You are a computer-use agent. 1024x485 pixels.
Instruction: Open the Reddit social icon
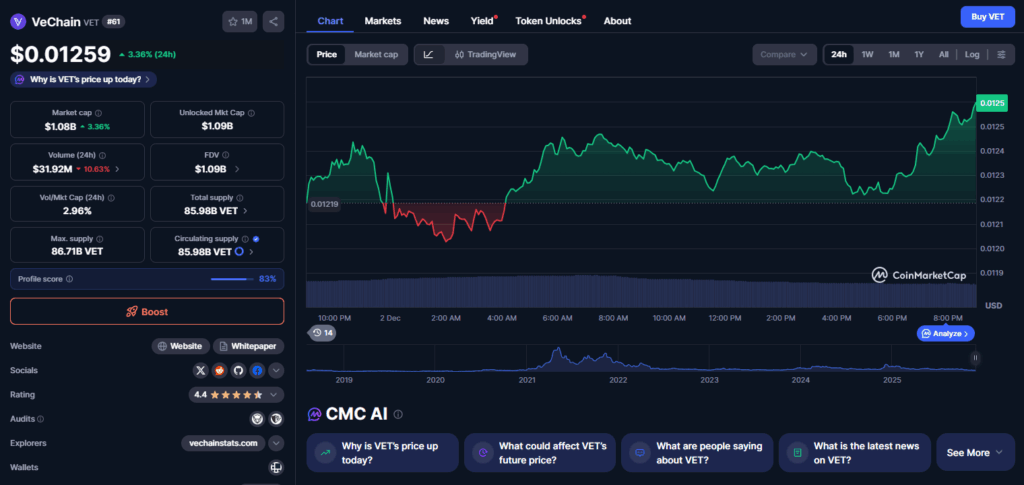tap(220, 370)
